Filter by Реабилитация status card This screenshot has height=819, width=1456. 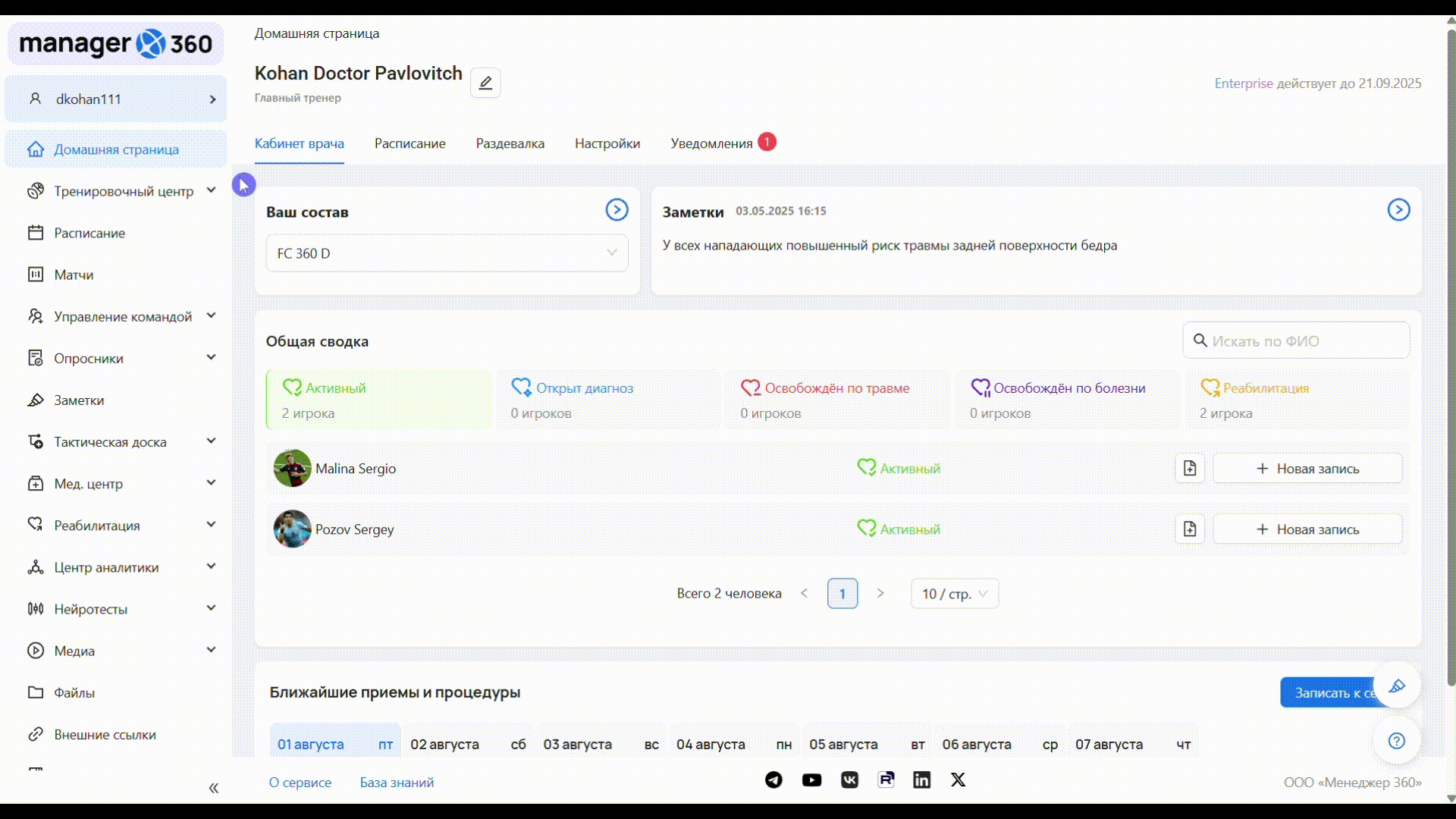(x=1297, y=400)
